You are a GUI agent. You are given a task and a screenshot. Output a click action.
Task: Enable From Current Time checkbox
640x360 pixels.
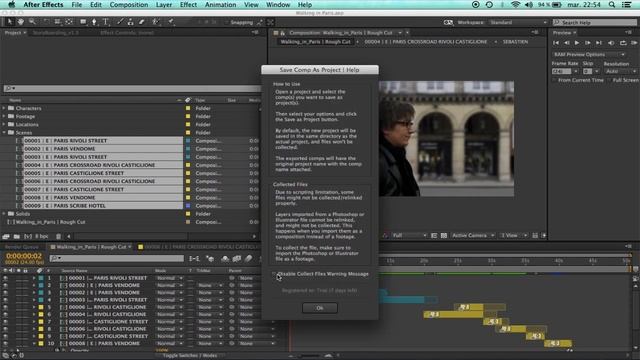coord(555,80)
